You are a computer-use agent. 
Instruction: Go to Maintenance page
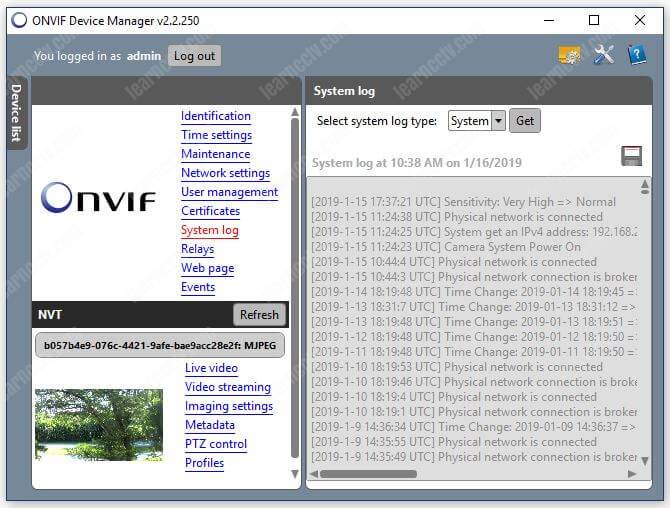216,154
